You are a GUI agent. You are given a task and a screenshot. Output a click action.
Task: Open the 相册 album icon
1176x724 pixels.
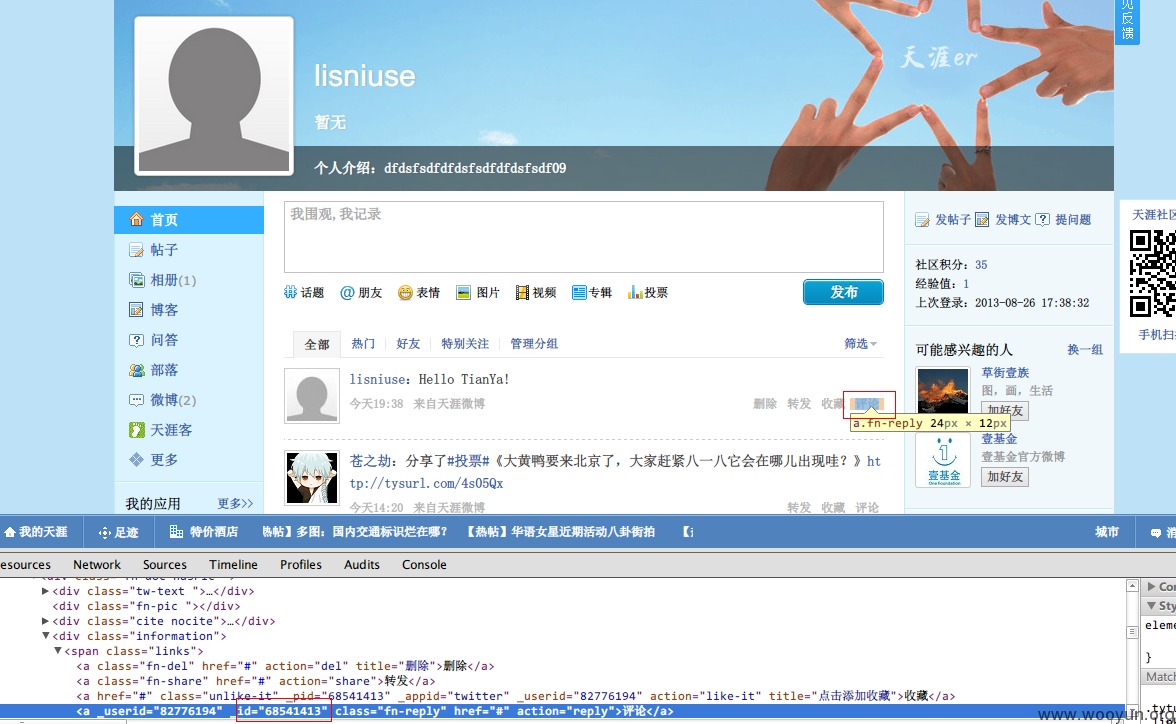pyautogui.click(x=136, y=280)
